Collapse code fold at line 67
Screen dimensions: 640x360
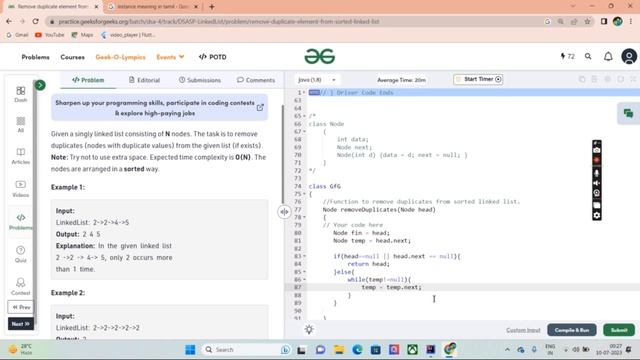coord(305,131)
